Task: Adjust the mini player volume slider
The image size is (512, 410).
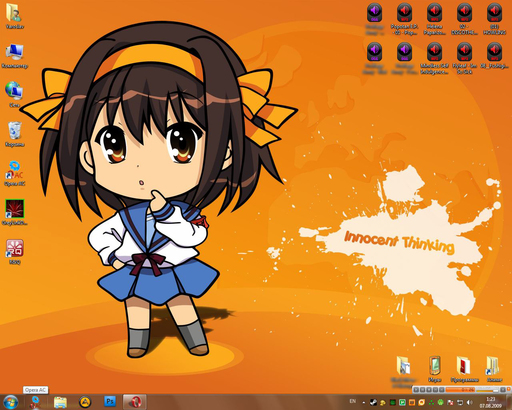Action: (x=487, y=391)
